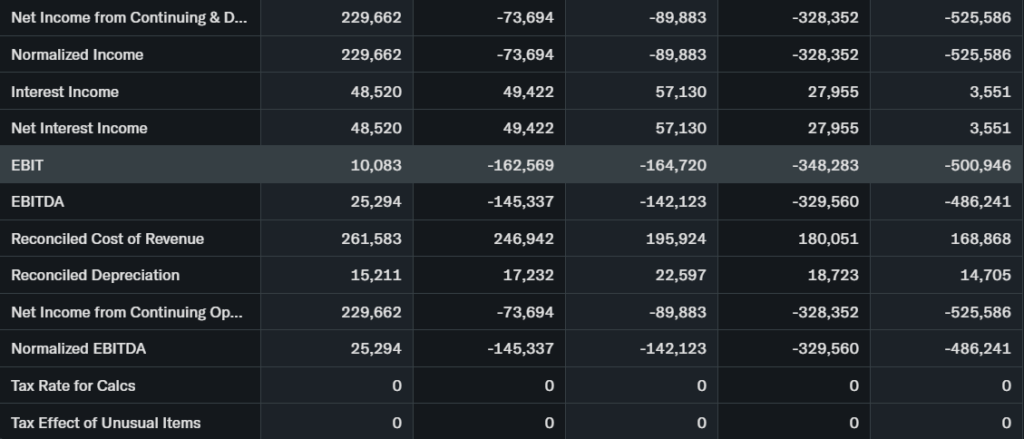The image size is (1024, 439).
Task: Select the EBIT value -500,946
Action: pos(977,165)
